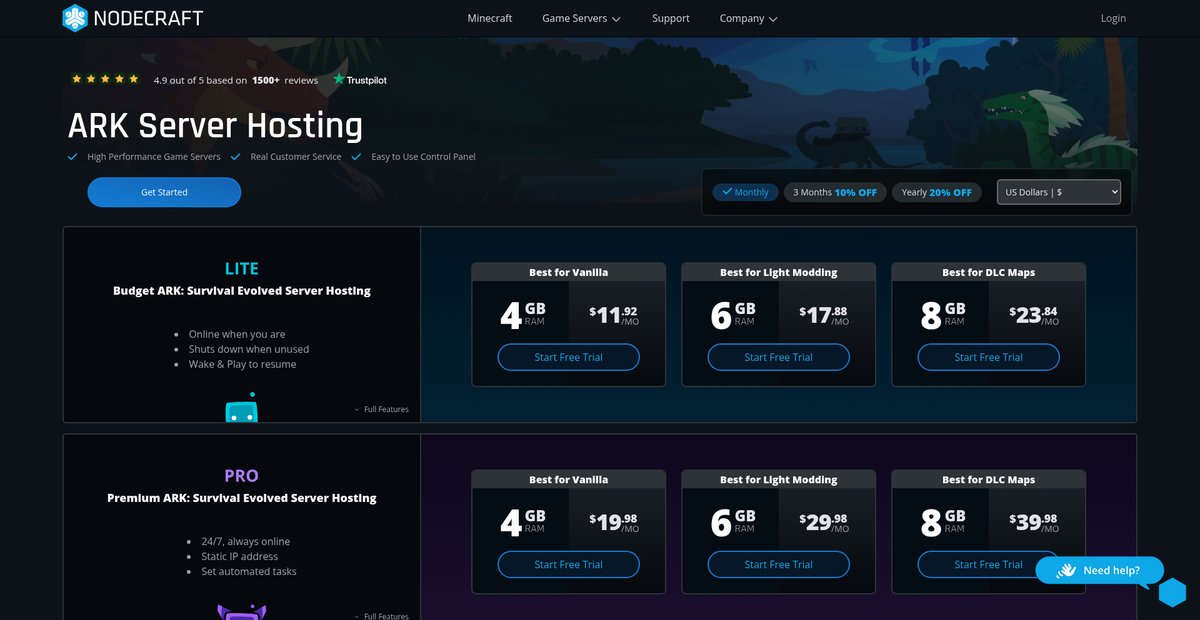Click 'Wake & Play to resume' bullet
Image resolution: width=1200 pixels, height=620 pixels.
[242, 364]
